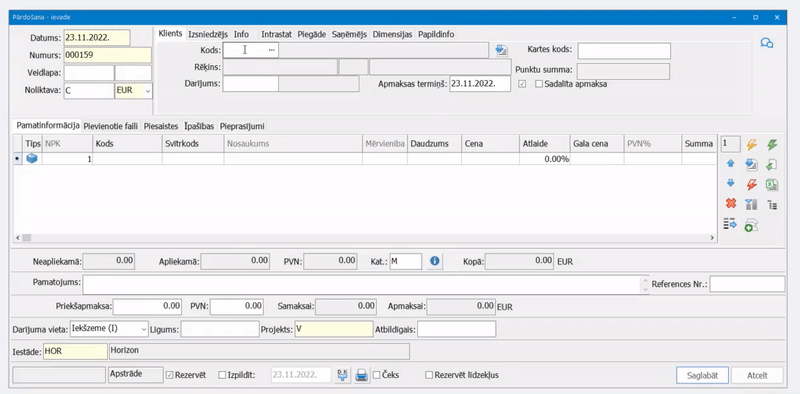Click the blue info icon next to Kat.
800x394 pixels.
pos(435,261)
